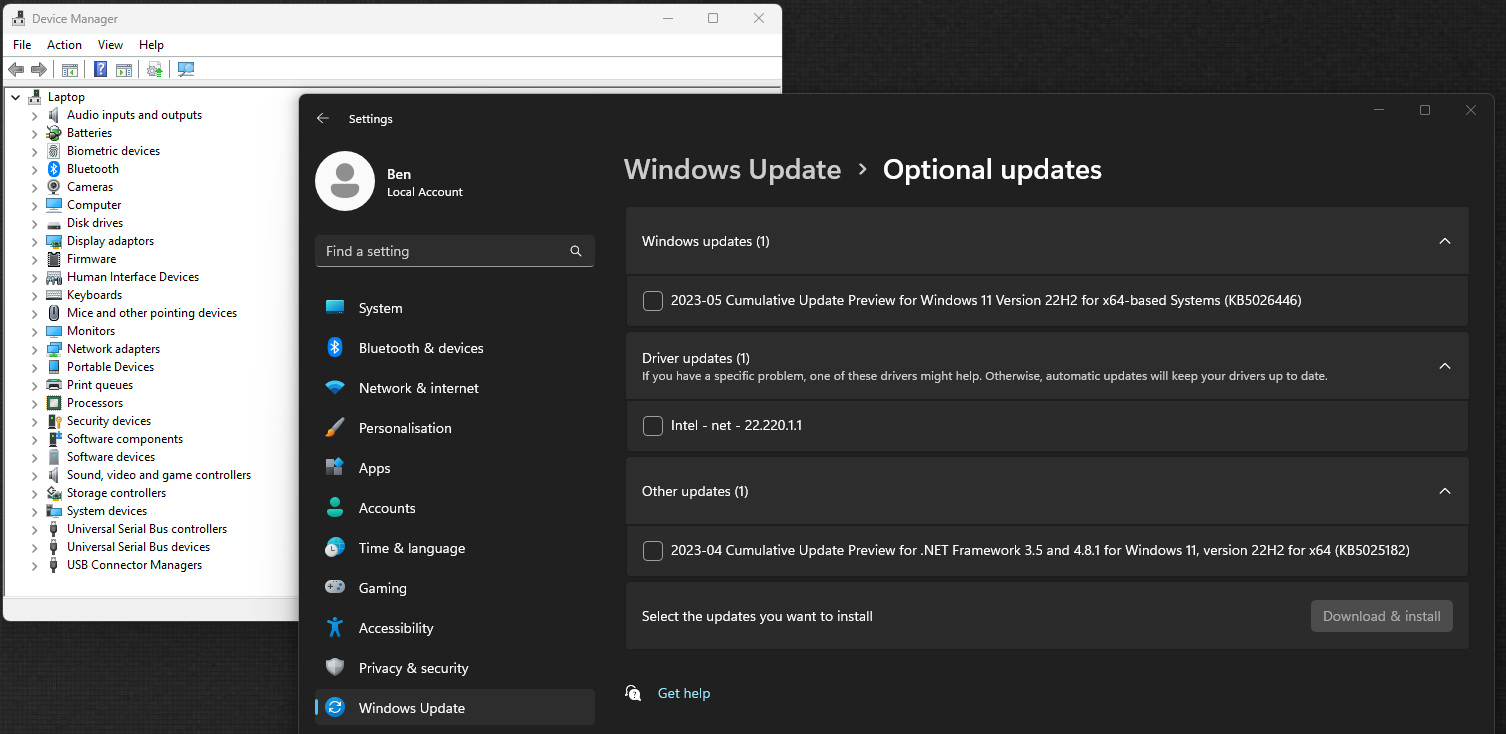Click Show/Hide Action Pane toolbar icon
The width and height of the screenshot is (1506, 734).
[124, 69]
